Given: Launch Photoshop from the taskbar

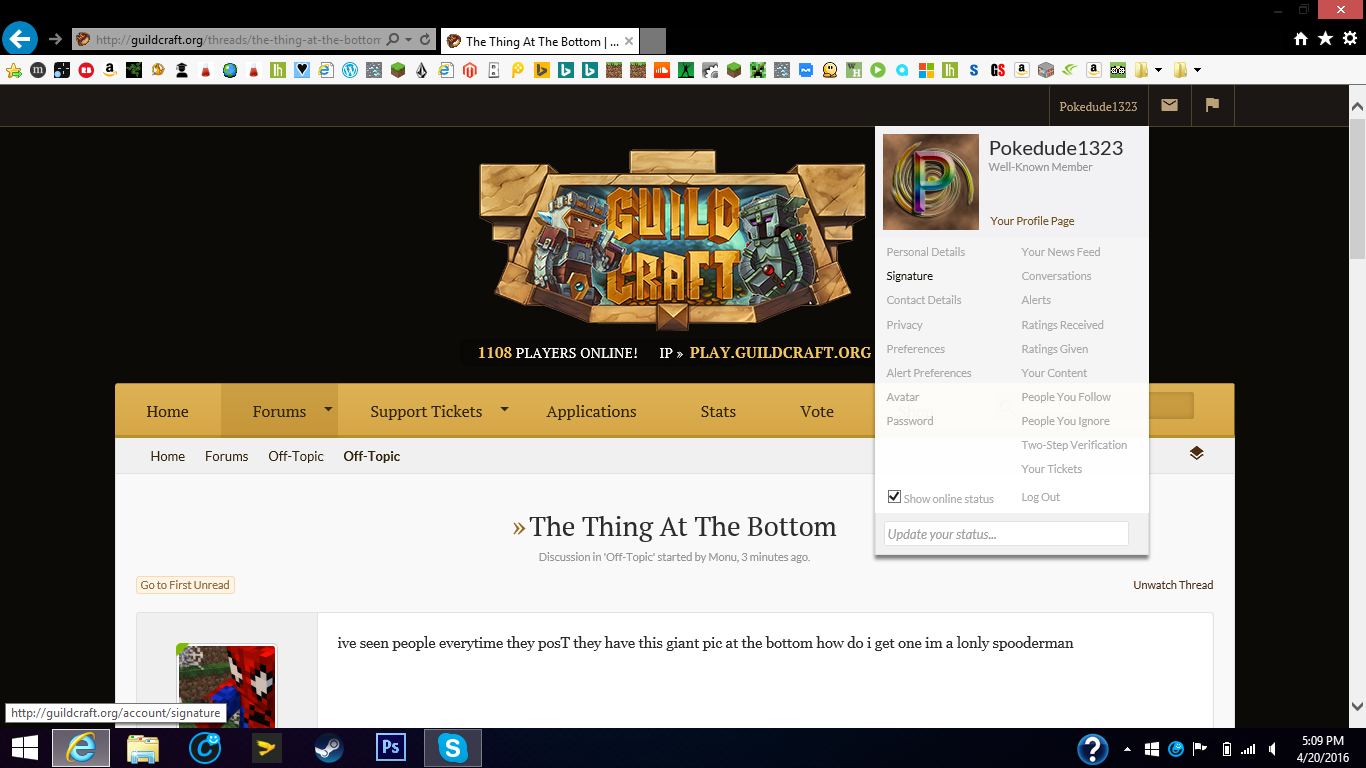Looking at the screenshot, I should coord(389,748).
